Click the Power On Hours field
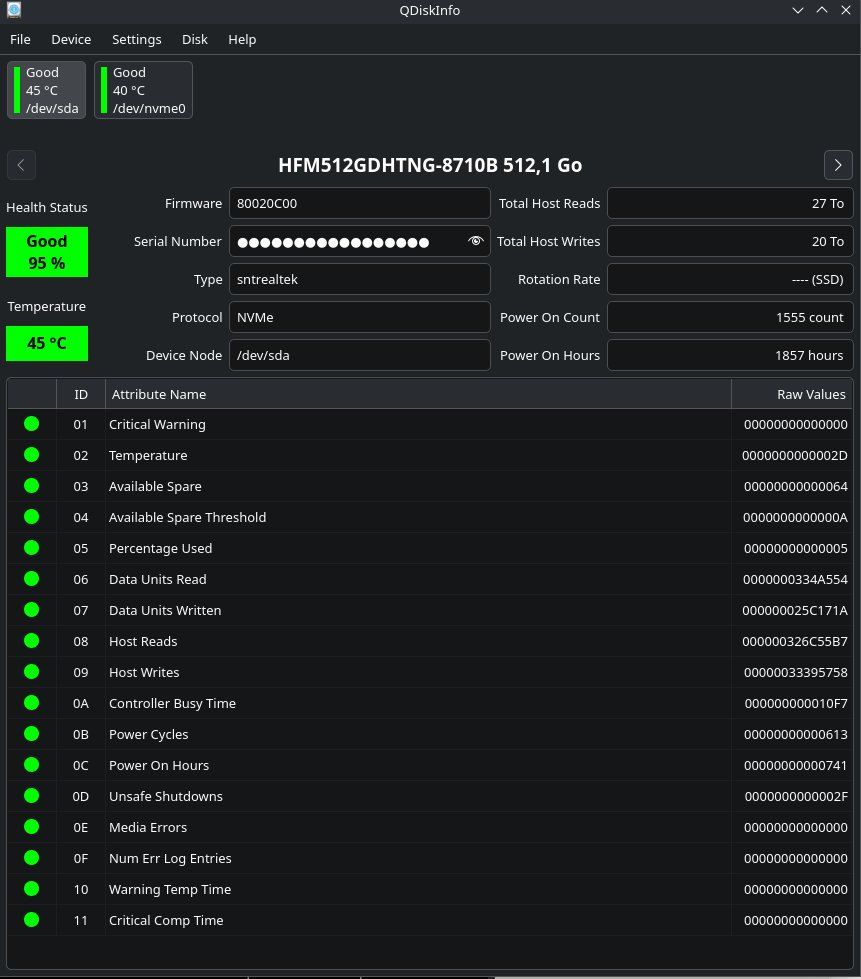 click(x=730, y=355)
